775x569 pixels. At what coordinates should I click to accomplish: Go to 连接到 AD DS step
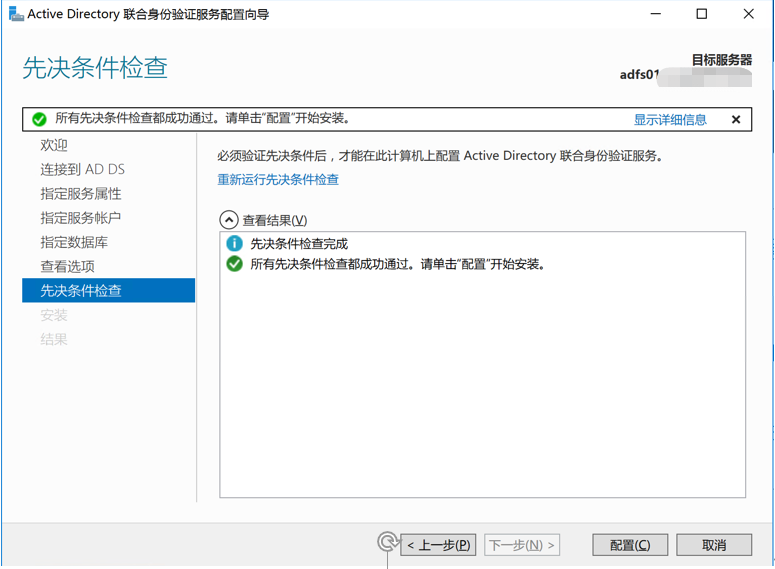(83, 170)
